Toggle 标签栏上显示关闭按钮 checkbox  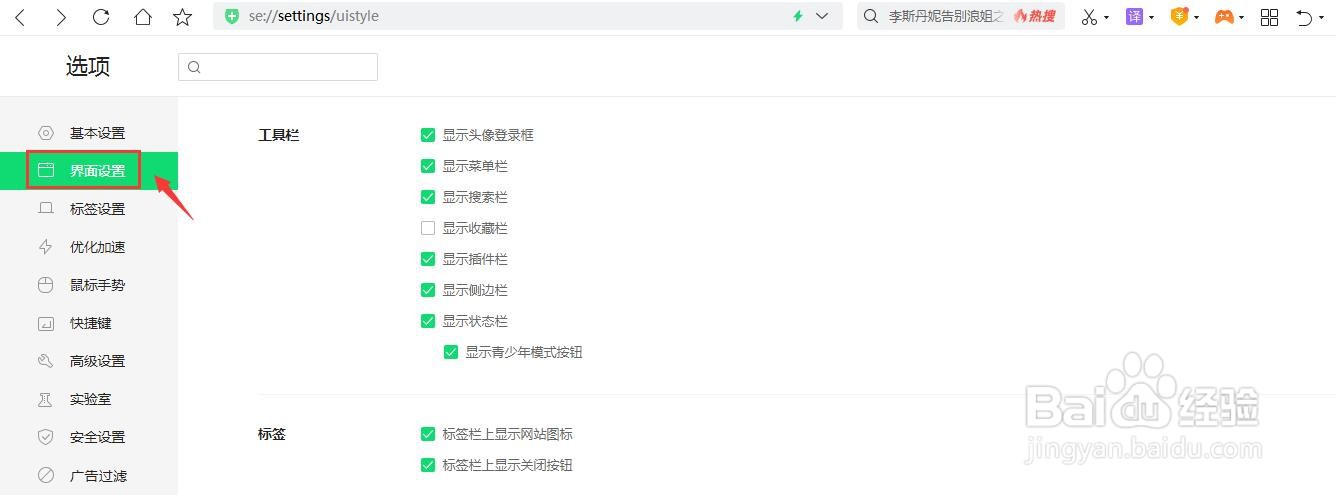click(x=428, y=465)
